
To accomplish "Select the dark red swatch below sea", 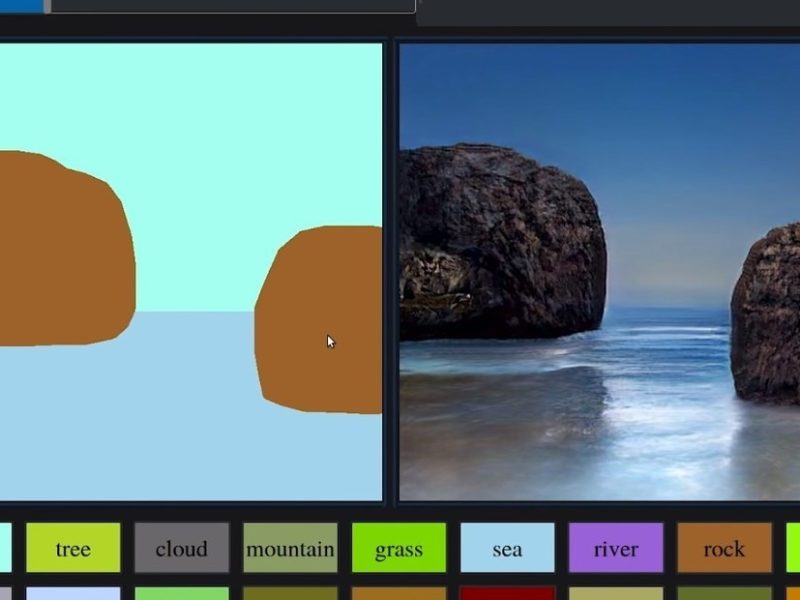I will [507, 593].
